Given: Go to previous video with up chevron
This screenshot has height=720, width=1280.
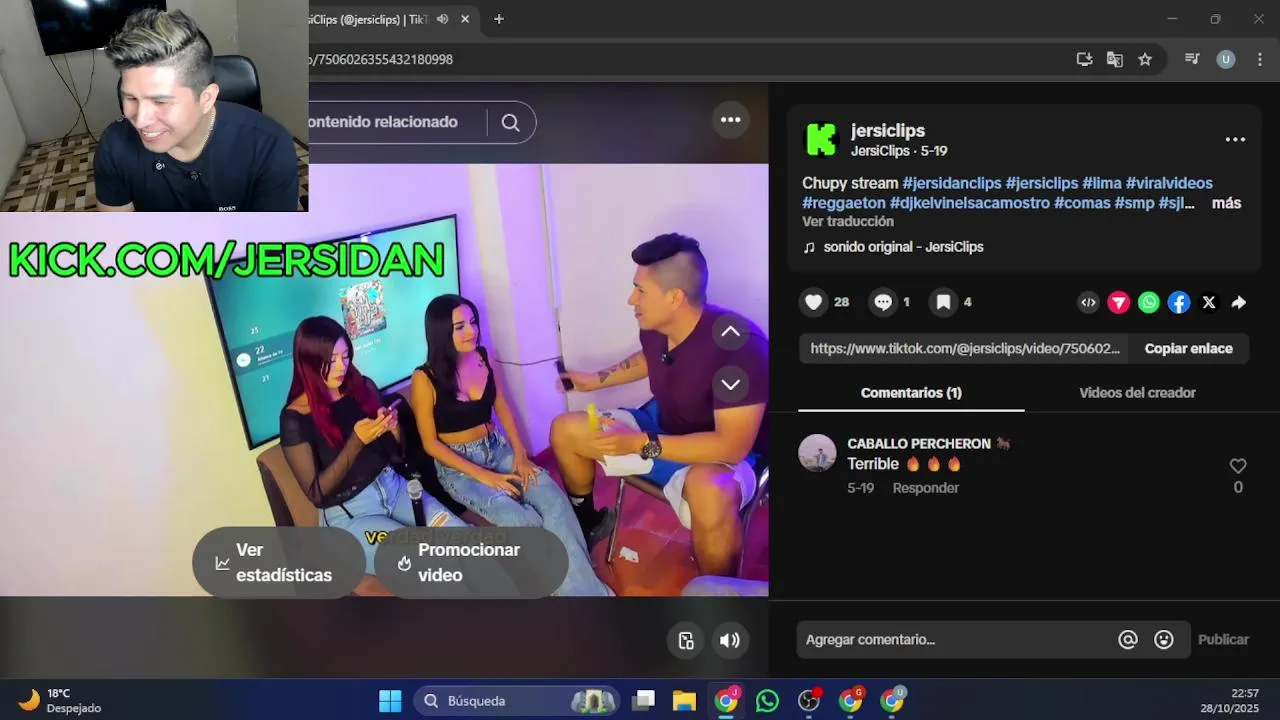Looking at the screenshot, I should coord(731,332).
